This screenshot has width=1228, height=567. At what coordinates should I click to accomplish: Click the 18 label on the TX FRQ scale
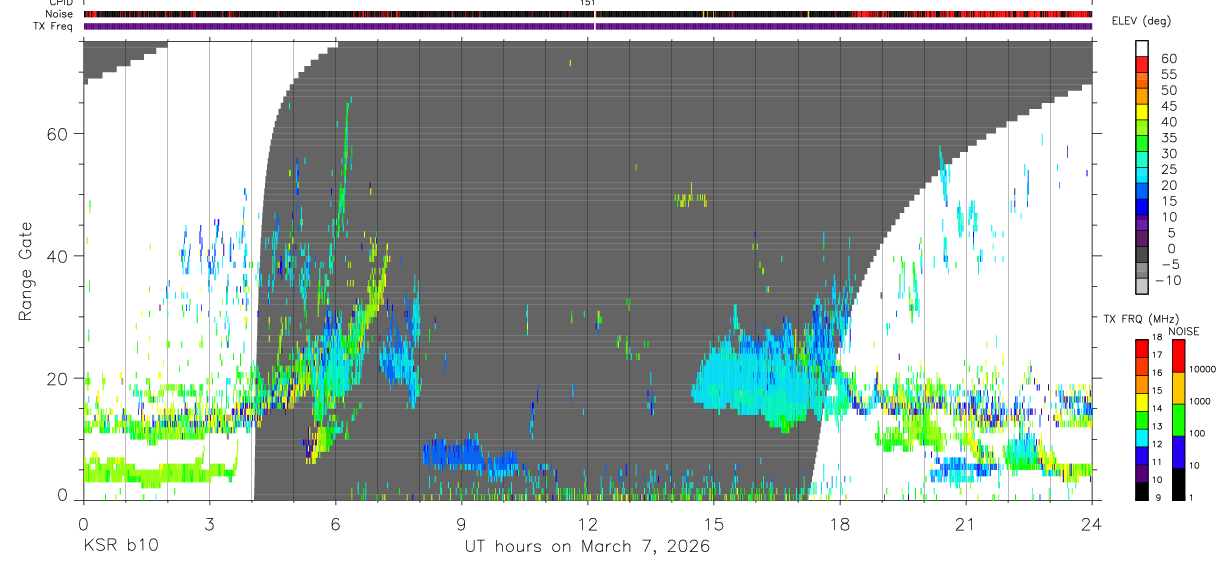[x=1158, y=338]
